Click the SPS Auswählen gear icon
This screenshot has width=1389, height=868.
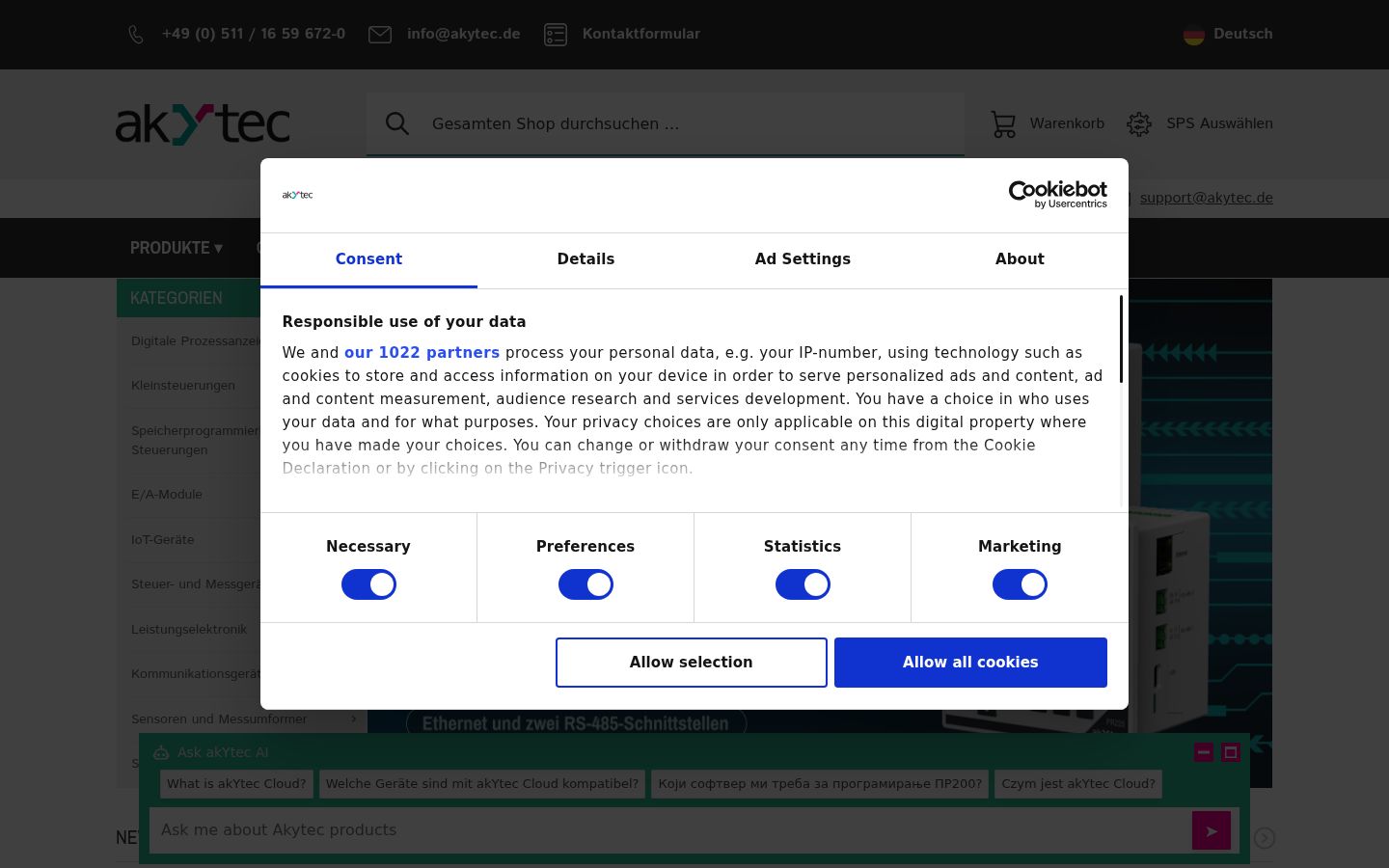coord(1139,124)
